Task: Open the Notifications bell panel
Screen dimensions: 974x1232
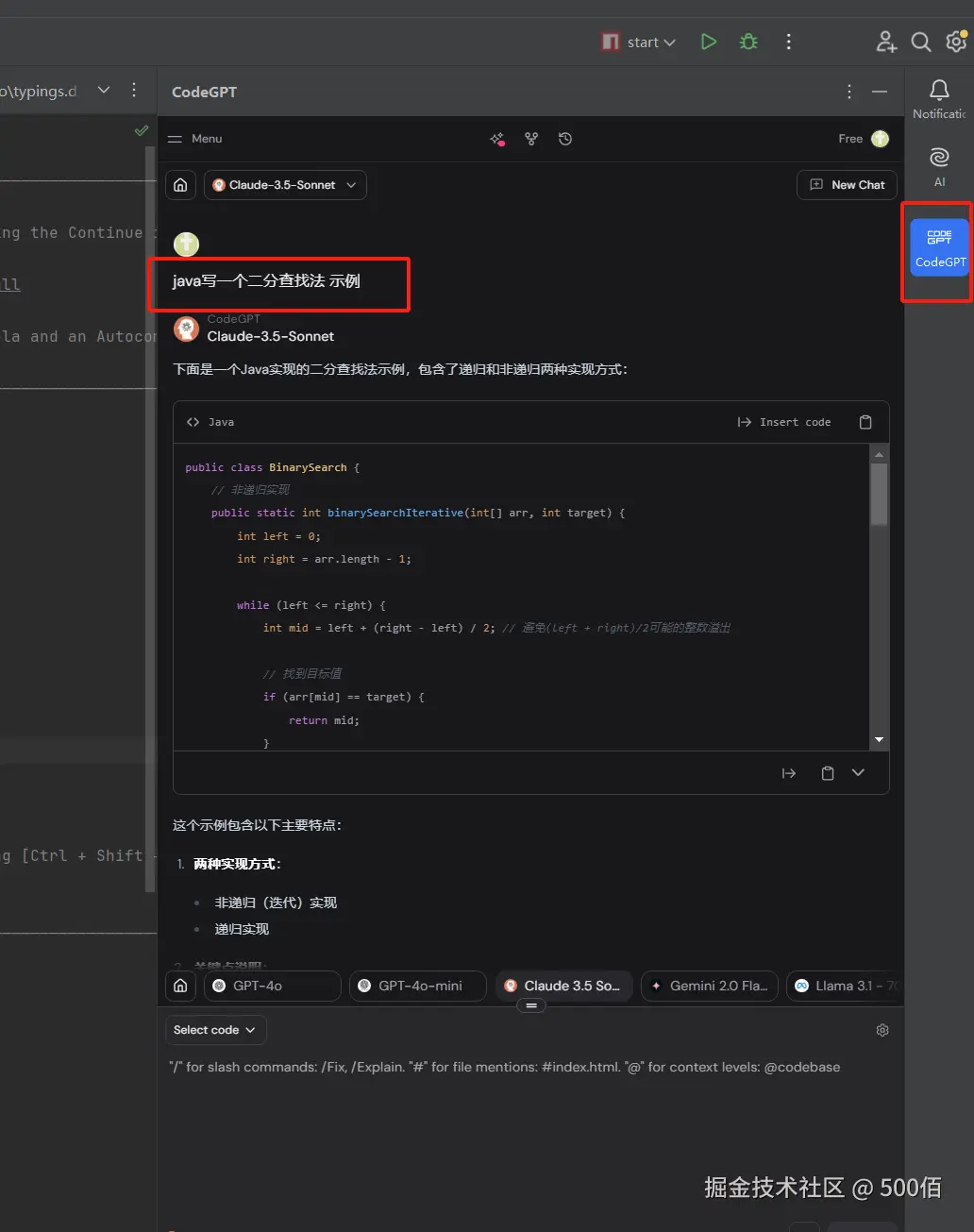Action: 939,98
